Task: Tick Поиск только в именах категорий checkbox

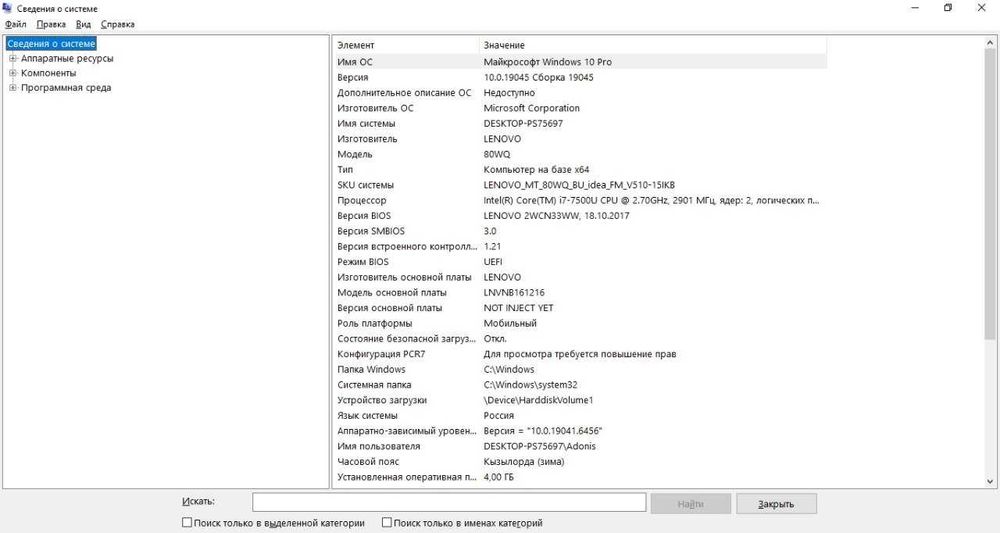Action: coord(386,522)
